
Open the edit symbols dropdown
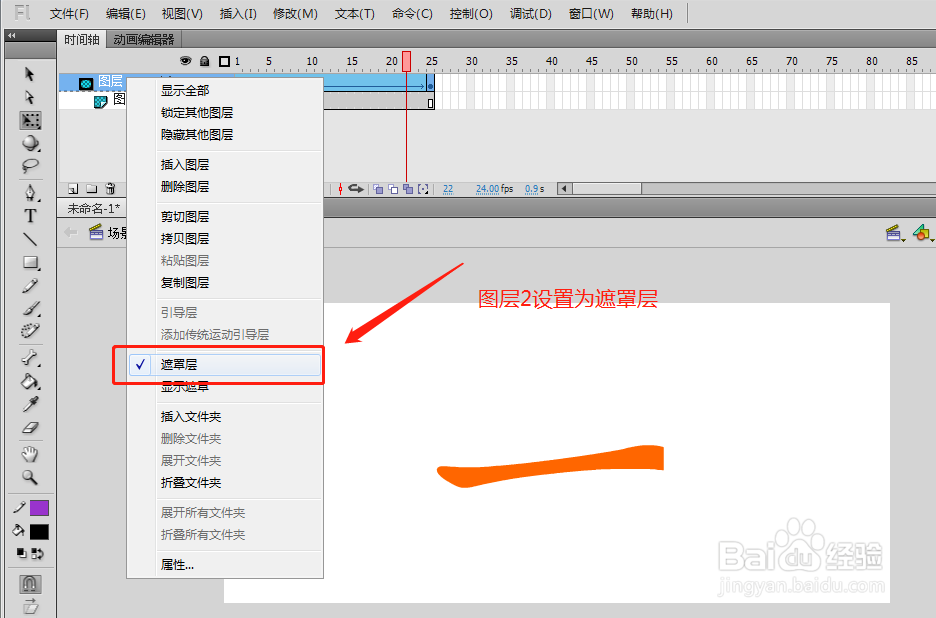922,233
